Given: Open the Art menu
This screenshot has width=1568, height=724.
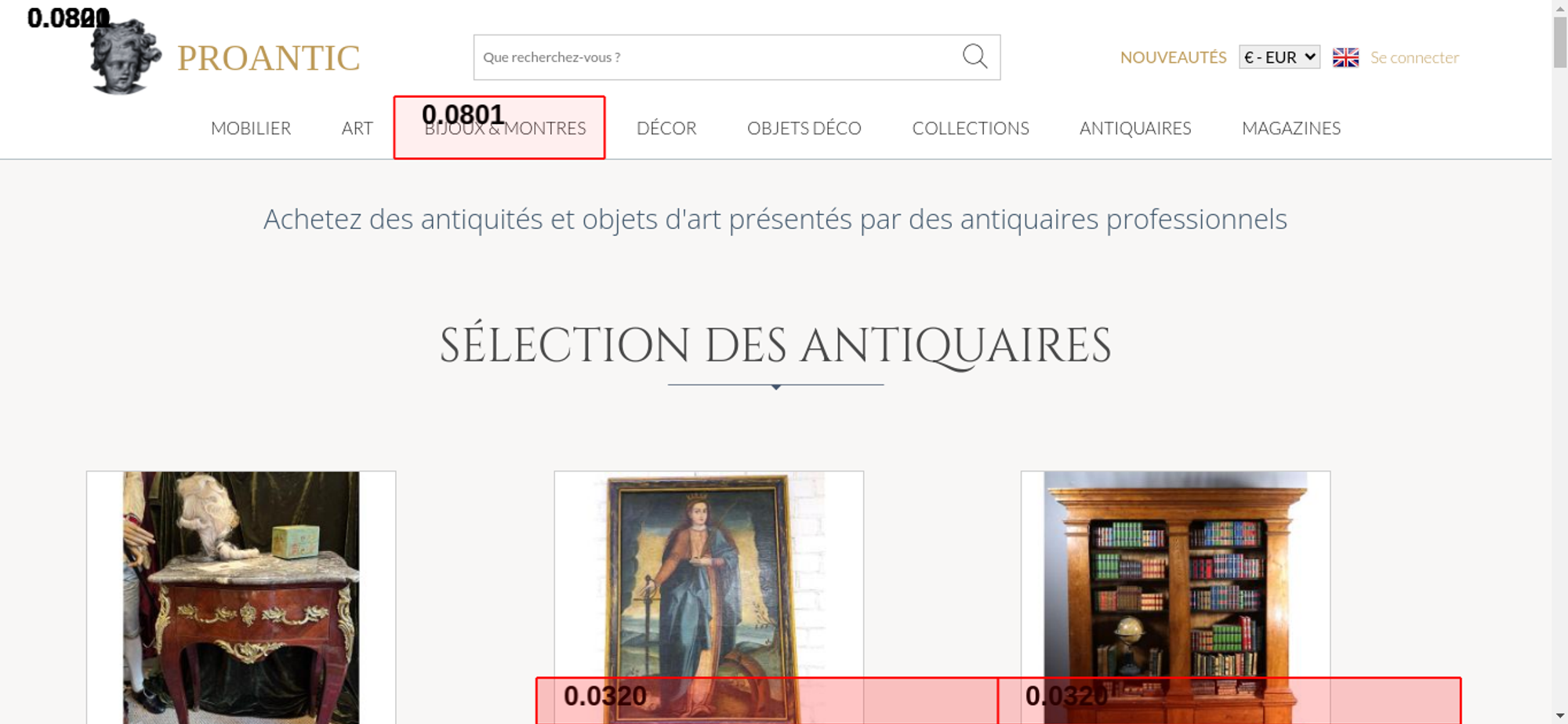Looking at the screenshot, I should pos(358,128).
